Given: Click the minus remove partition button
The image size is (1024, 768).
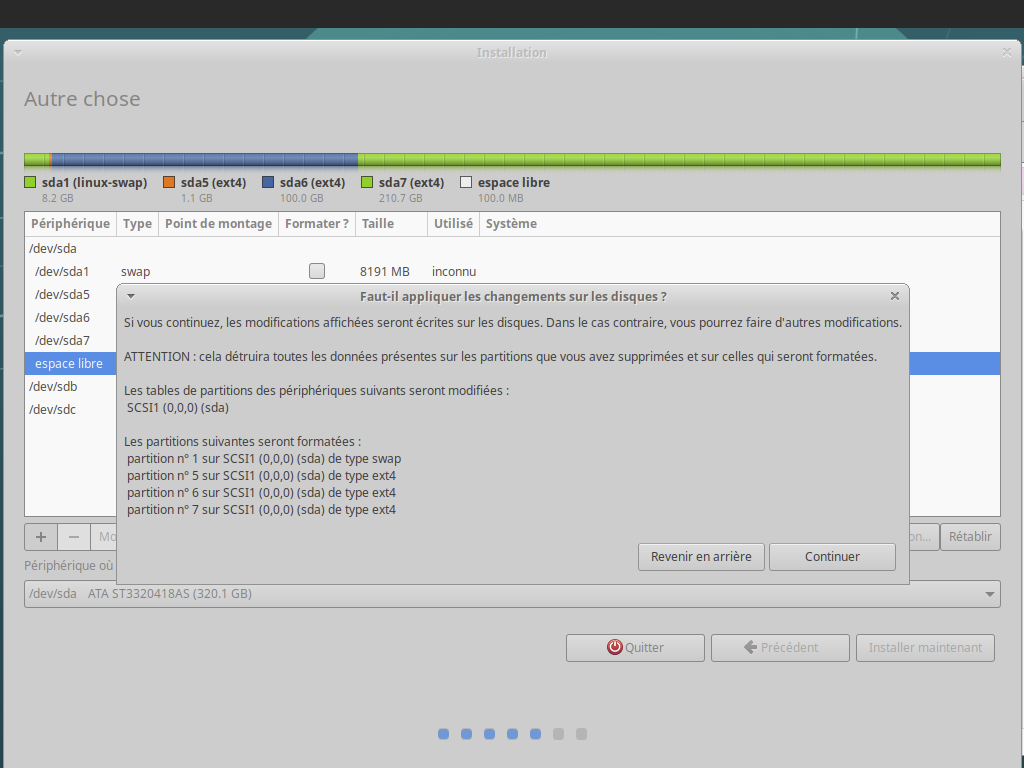Looking at the screenshot, I should point(74,537).
